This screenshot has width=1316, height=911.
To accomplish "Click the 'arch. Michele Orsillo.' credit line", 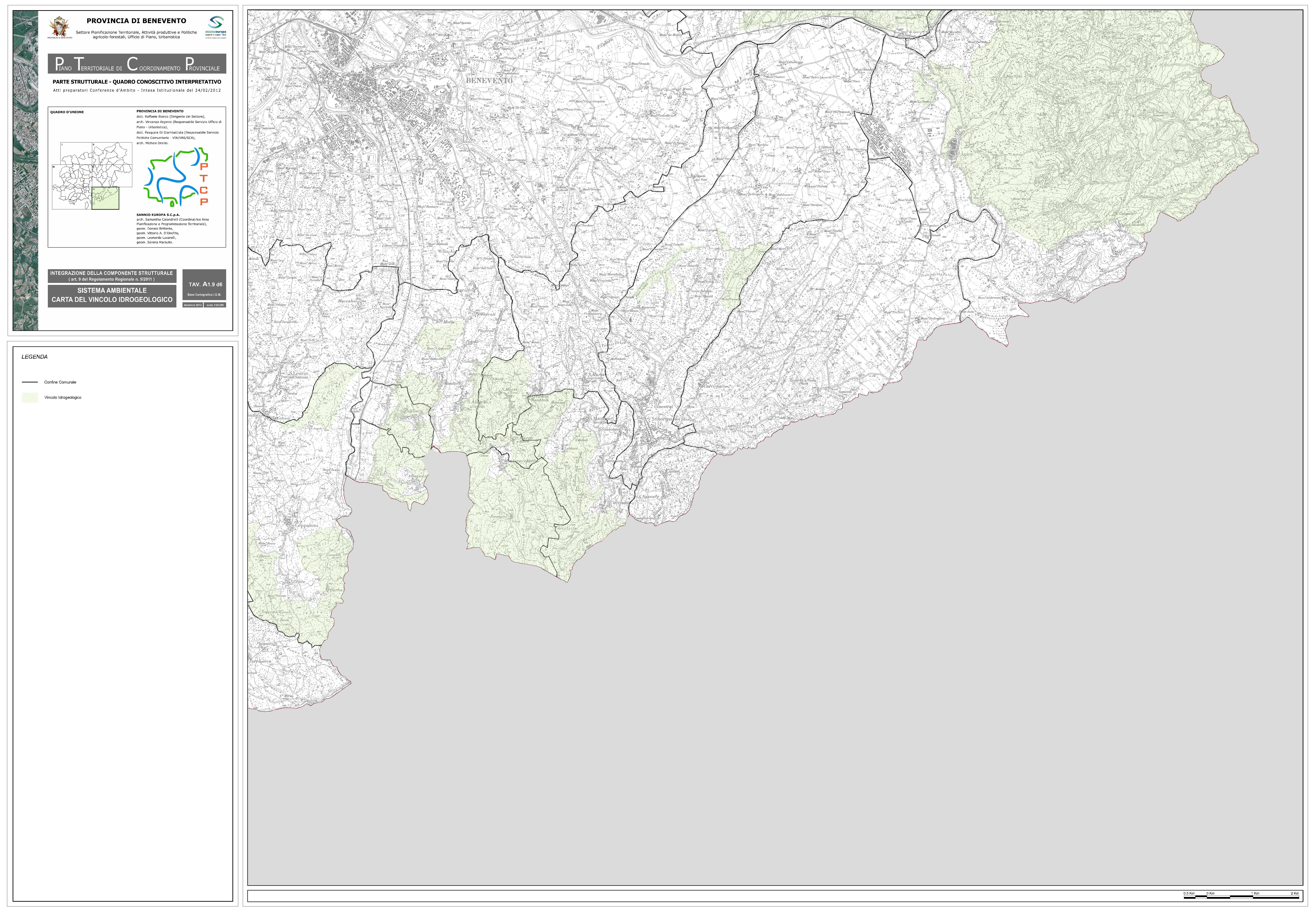I will [152, 143].
